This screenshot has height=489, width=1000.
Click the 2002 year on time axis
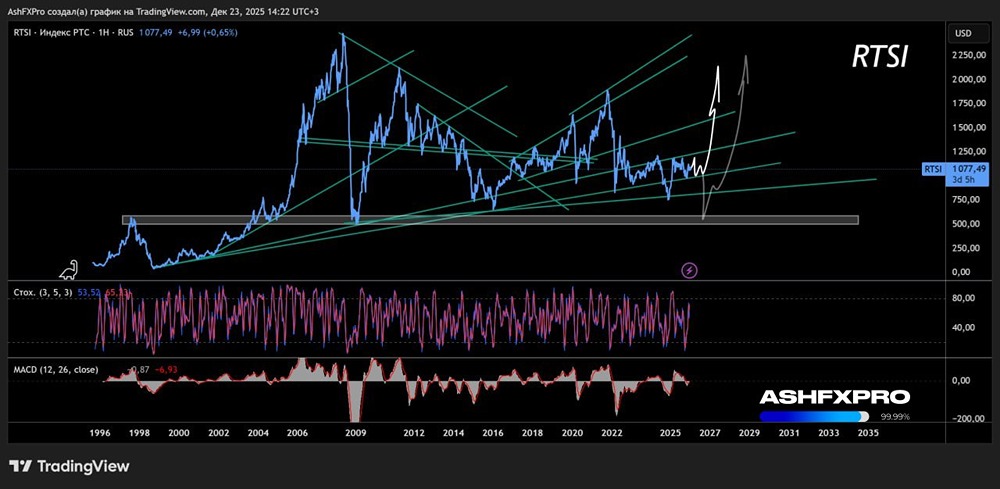tap(218, 432)
